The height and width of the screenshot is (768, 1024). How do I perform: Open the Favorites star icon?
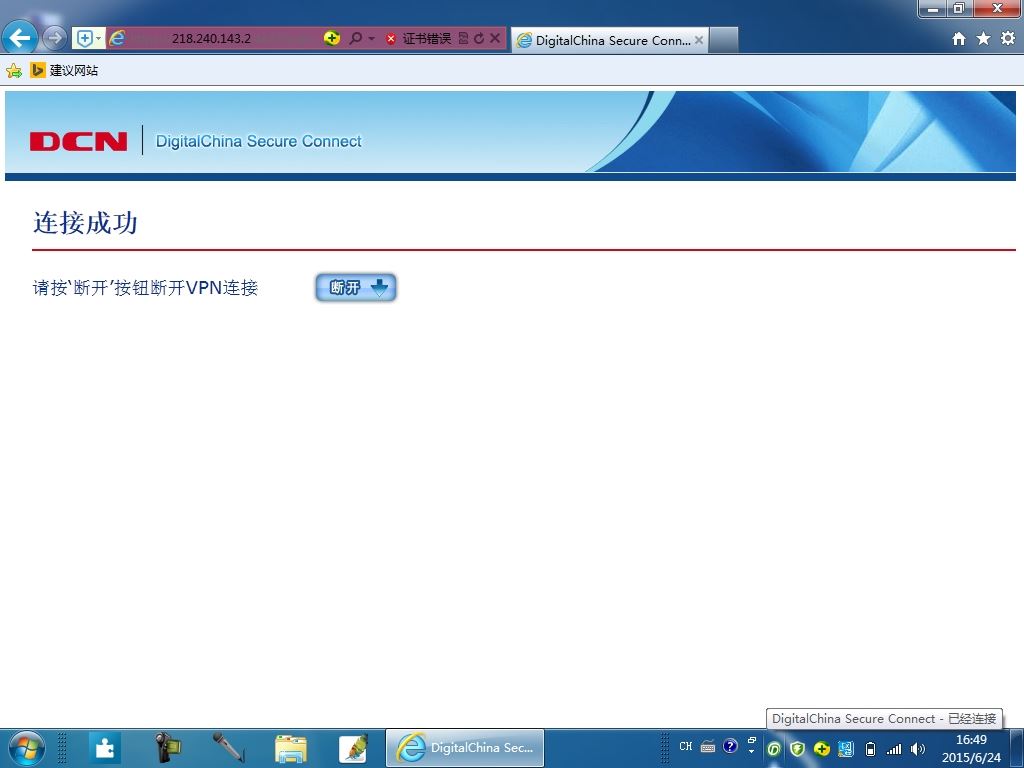tap(984, 39)
